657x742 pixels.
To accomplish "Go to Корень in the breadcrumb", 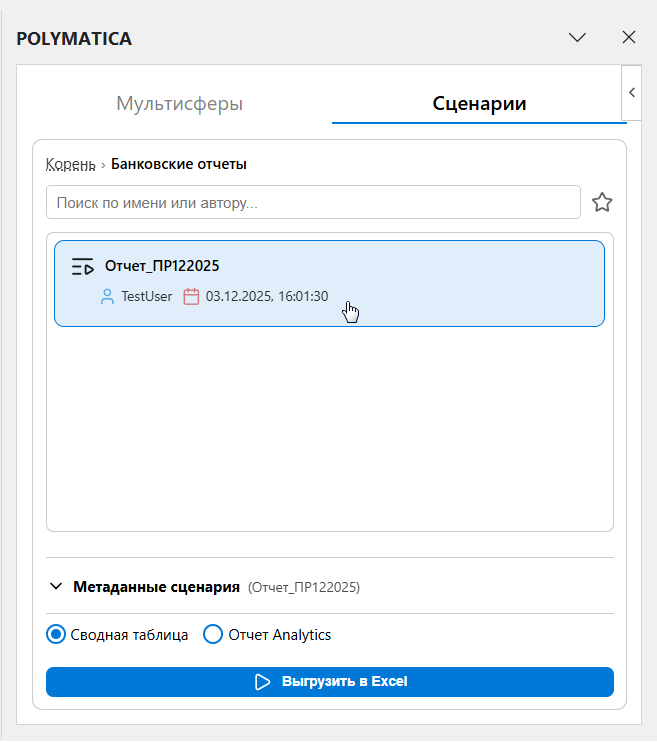I will tap(70, 164).
